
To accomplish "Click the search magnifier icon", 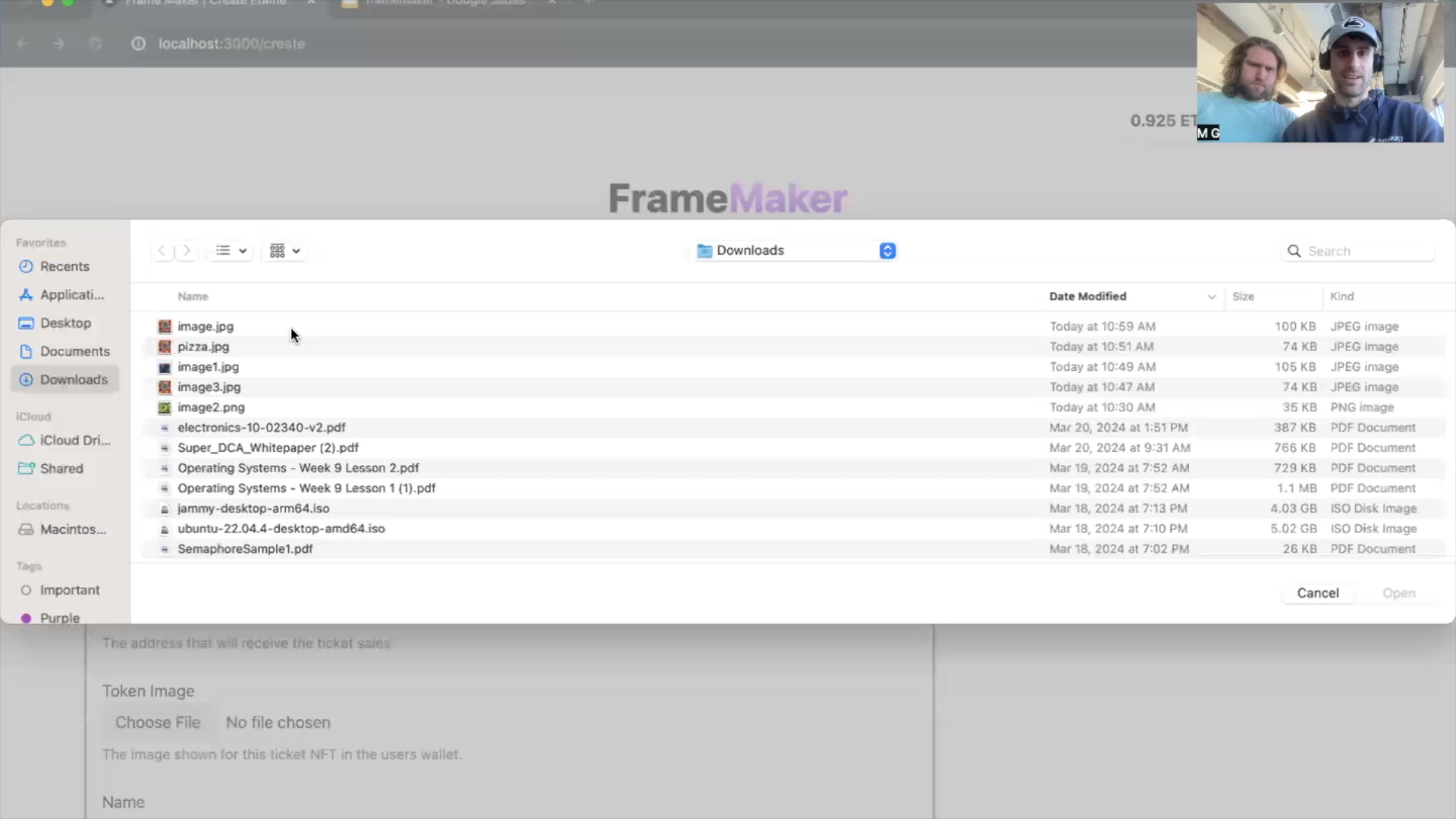I will 1294,251.
